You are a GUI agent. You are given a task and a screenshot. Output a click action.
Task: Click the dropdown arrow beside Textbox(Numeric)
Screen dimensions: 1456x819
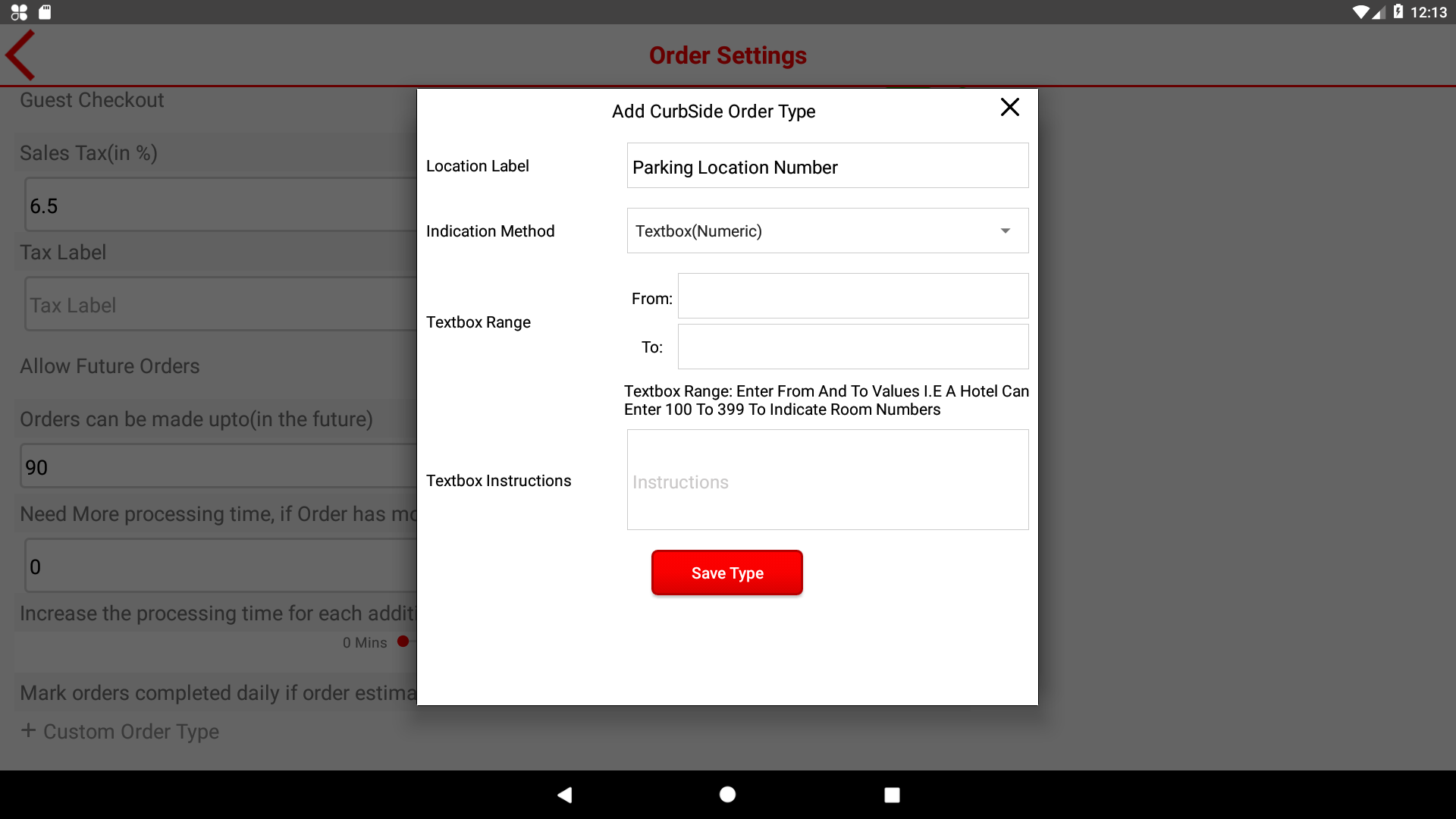(x=1006, y=231)
